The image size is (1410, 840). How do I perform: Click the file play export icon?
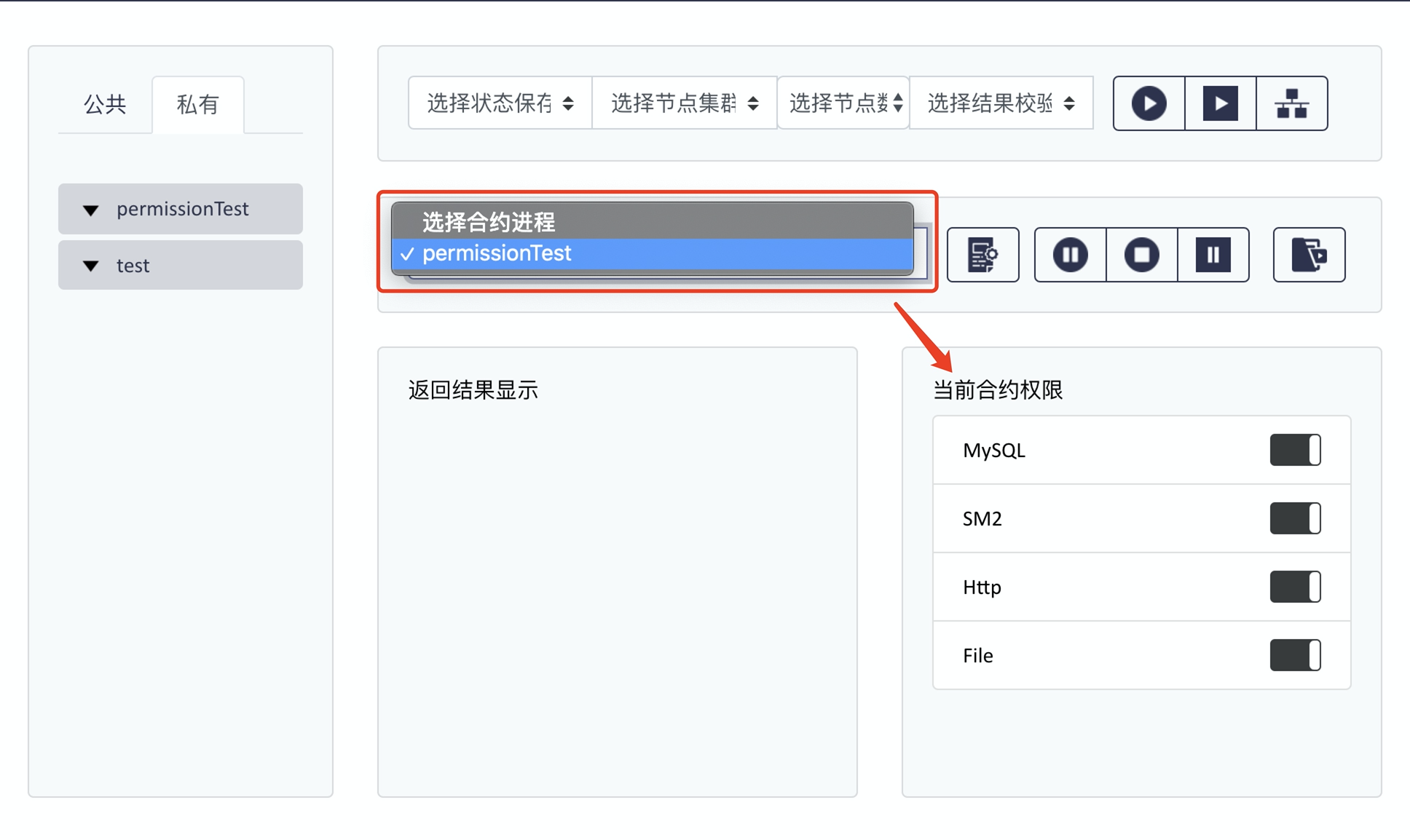tap(1309, 255)
